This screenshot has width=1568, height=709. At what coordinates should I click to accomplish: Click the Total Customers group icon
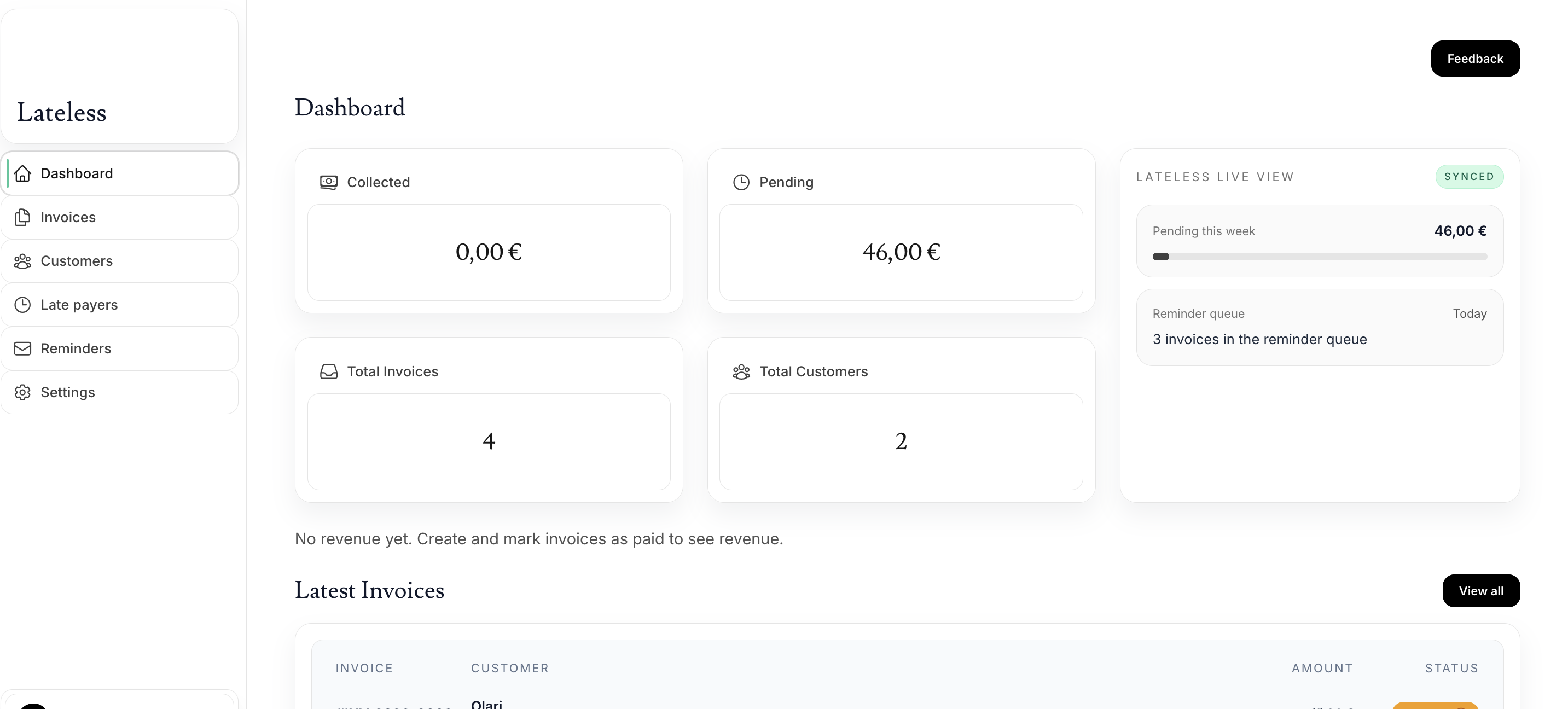(x=741, y=372)
